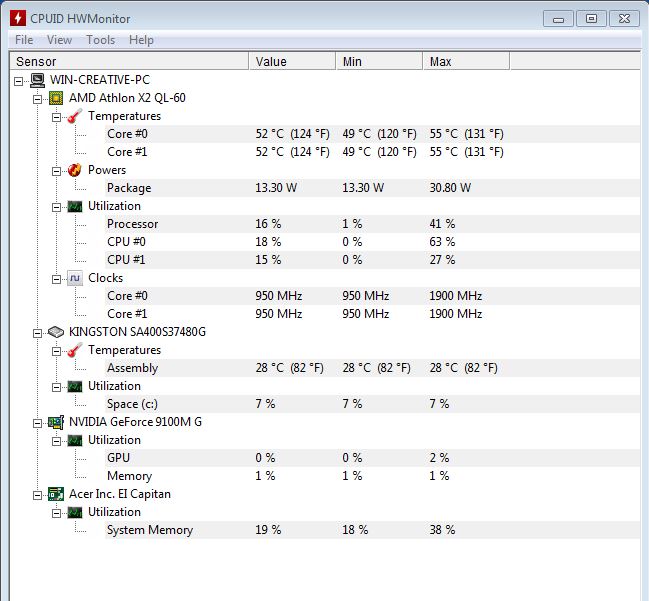Screen dimensions: 649x601
Task: Click the WIN-CREATIVE-PC computer icon
Action: tap(38, 80)
